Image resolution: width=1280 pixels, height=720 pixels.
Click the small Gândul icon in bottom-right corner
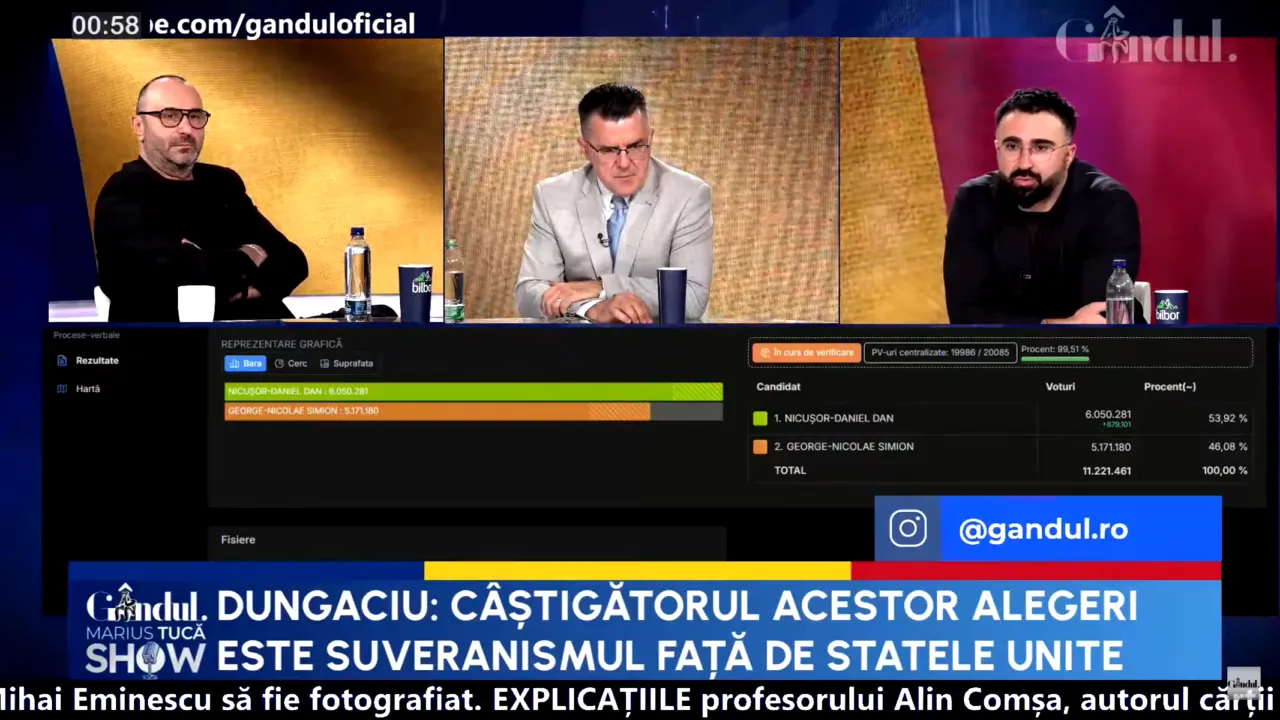coord(1244,683)
